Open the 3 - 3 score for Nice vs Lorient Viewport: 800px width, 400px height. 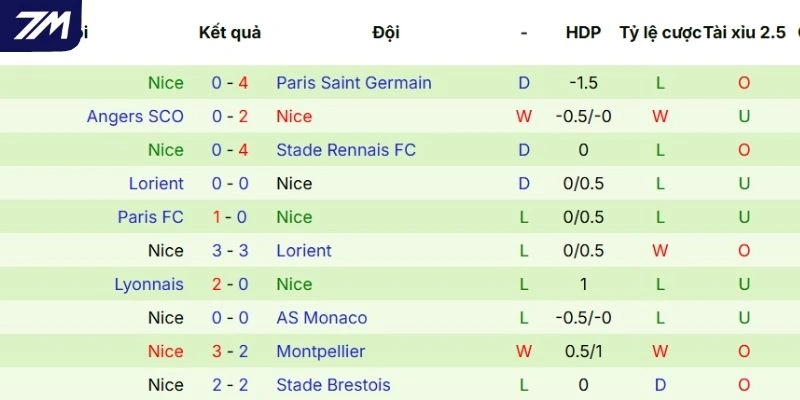point(230,251)
